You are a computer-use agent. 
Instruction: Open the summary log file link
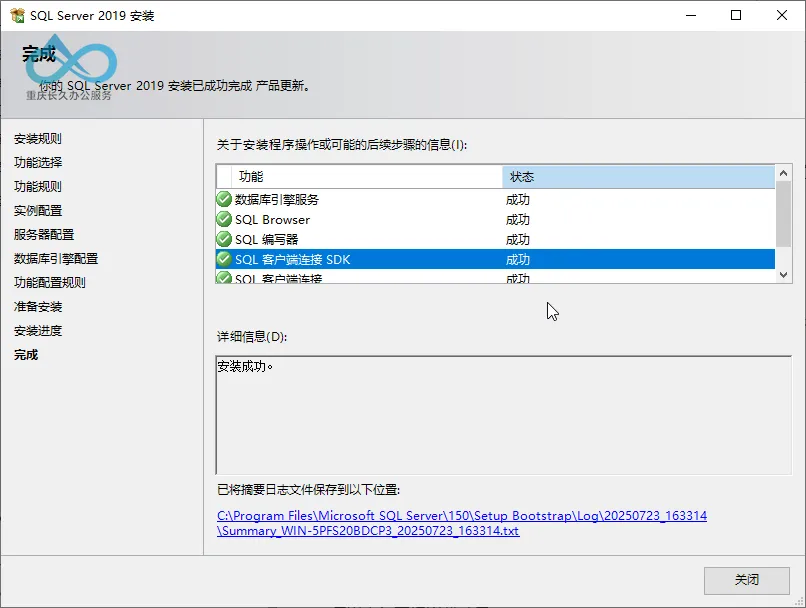462,523
